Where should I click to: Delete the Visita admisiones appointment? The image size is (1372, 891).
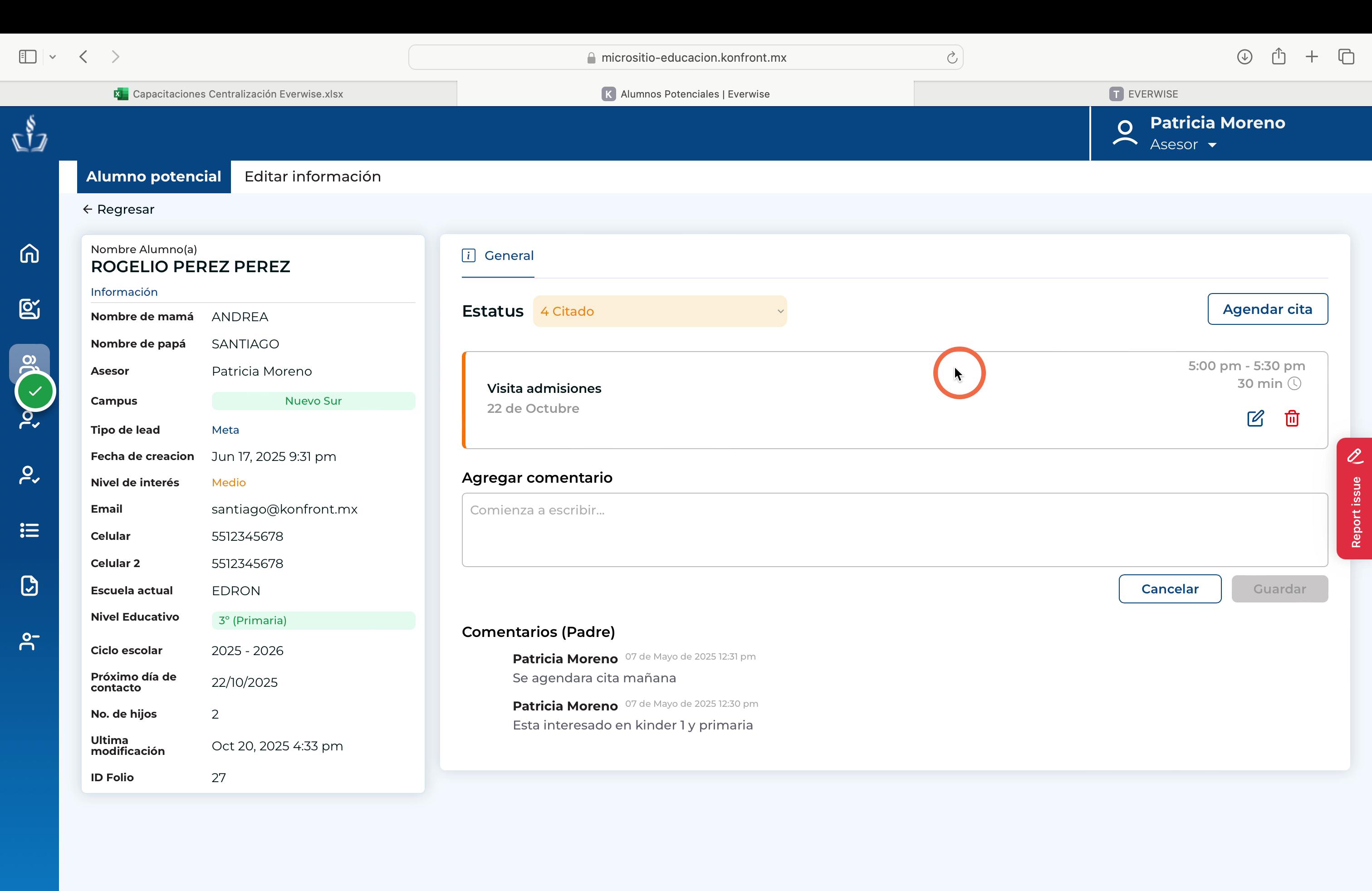point(1292,418)
